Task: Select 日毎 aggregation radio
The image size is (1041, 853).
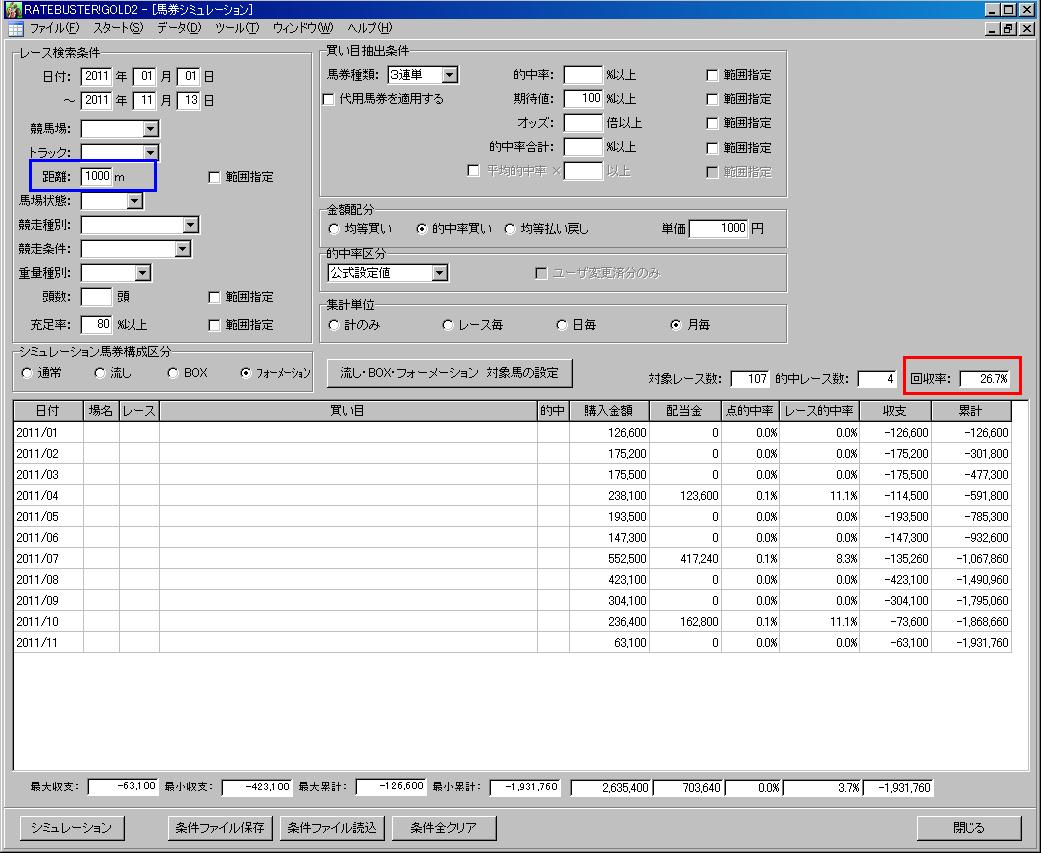Action: click(562, 325)
